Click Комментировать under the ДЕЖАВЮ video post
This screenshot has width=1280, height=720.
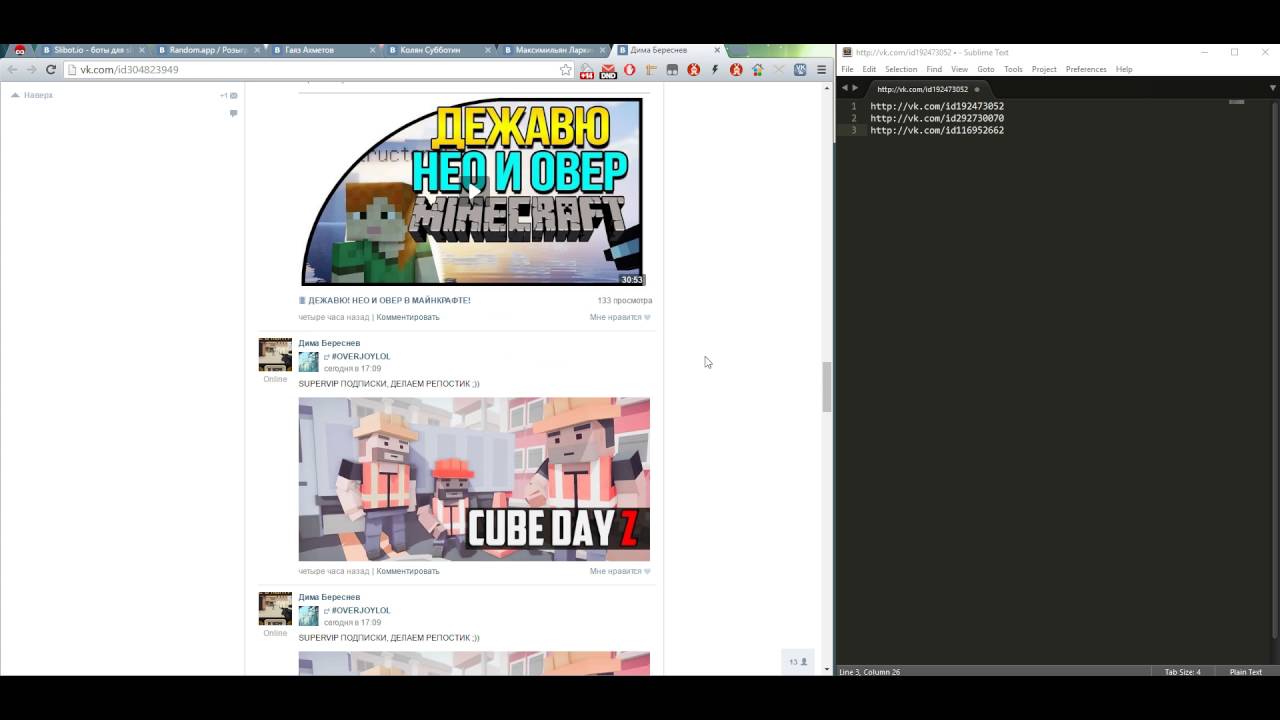pos(407,317)
